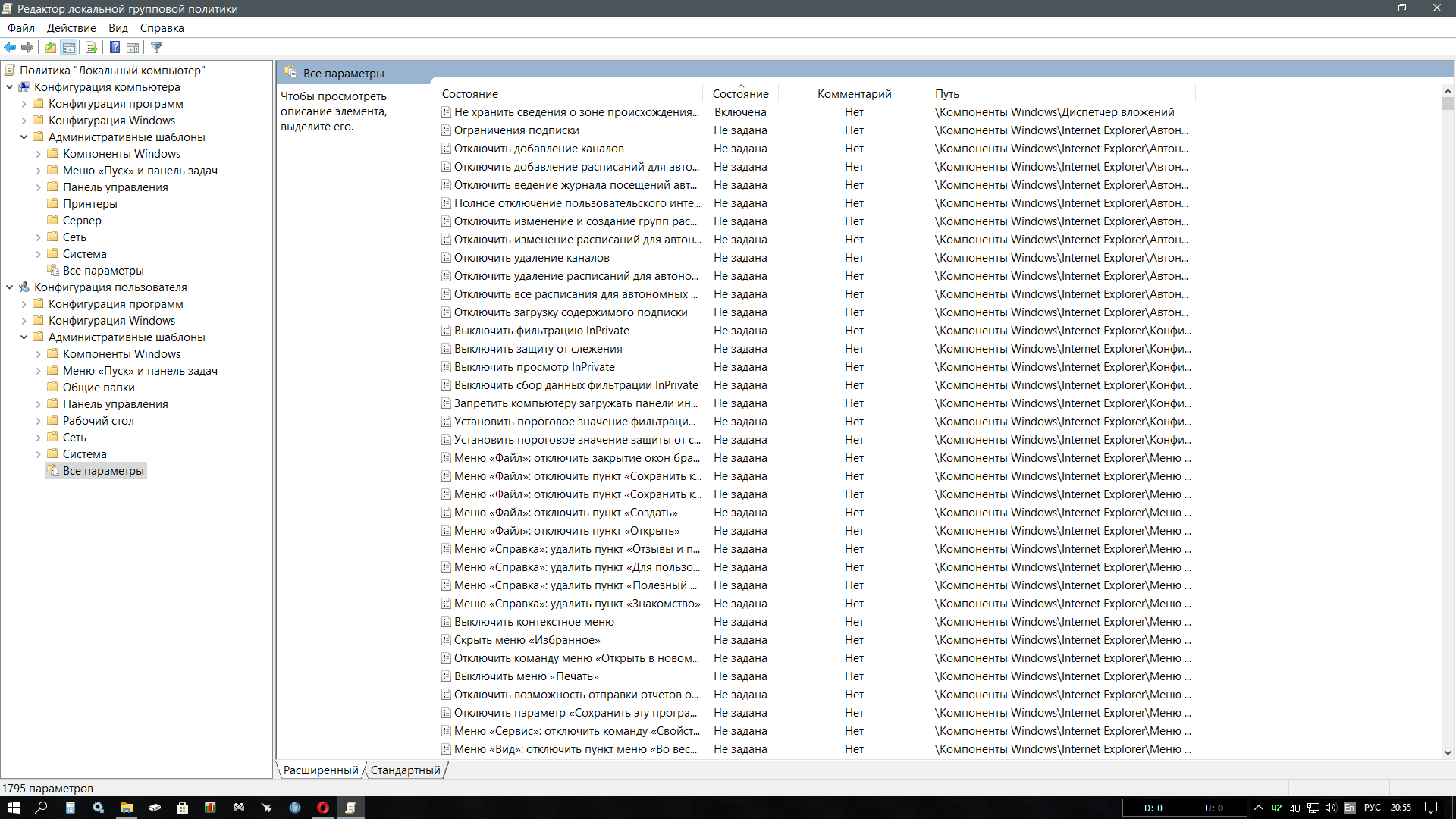
Task: Expand Компоненты Windows under computer Административные шаблоны
Action: coord(39,154)
